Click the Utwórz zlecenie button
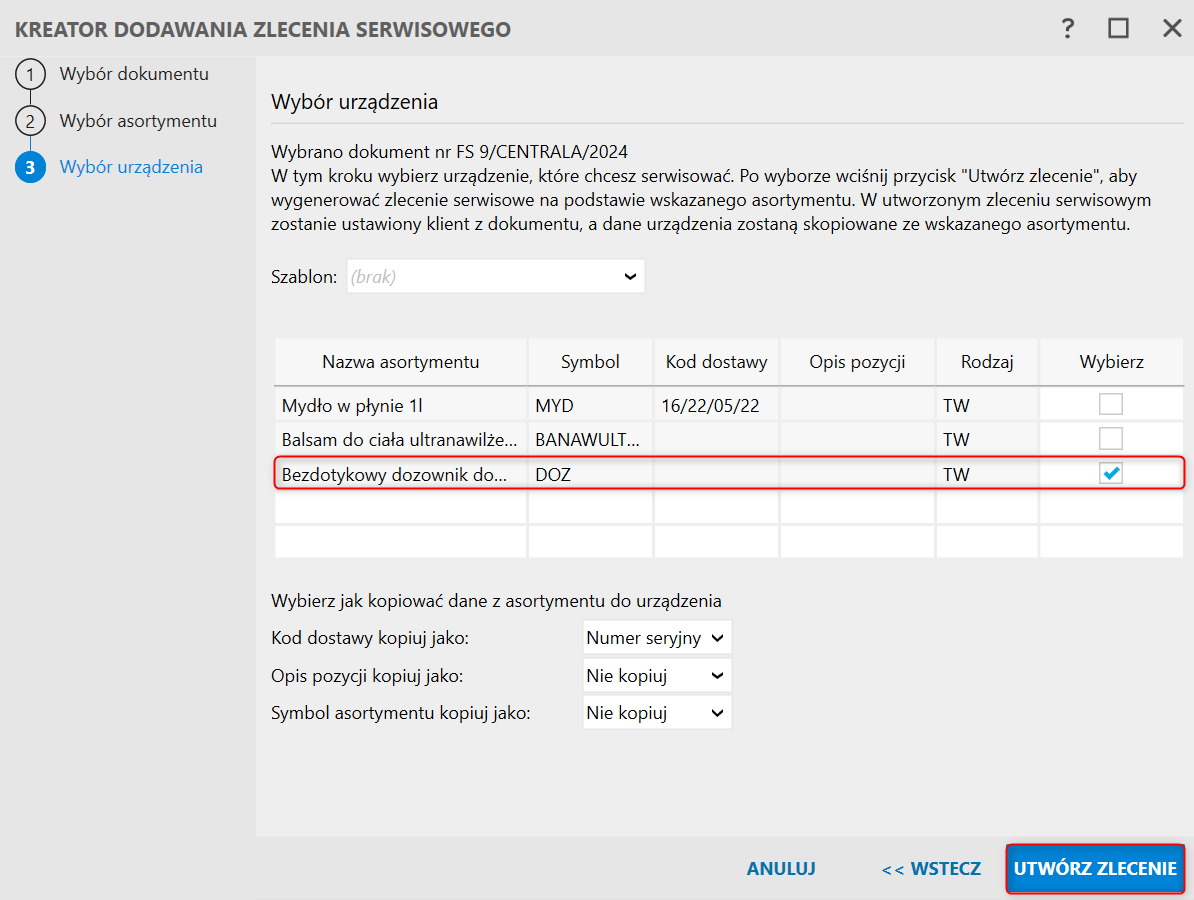The width and height of the screenshot is (1194, 900). [1095, 869]
